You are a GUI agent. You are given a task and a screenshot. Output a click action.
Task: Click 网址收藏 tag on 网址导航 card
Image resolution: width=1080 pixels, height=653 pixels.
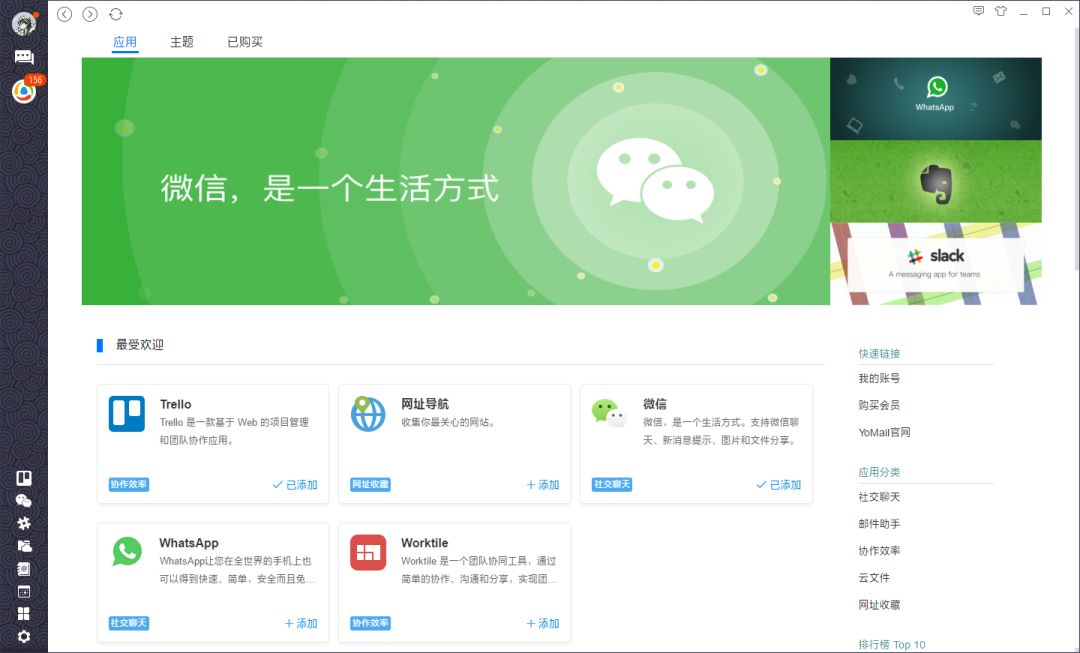pos(371,484)
